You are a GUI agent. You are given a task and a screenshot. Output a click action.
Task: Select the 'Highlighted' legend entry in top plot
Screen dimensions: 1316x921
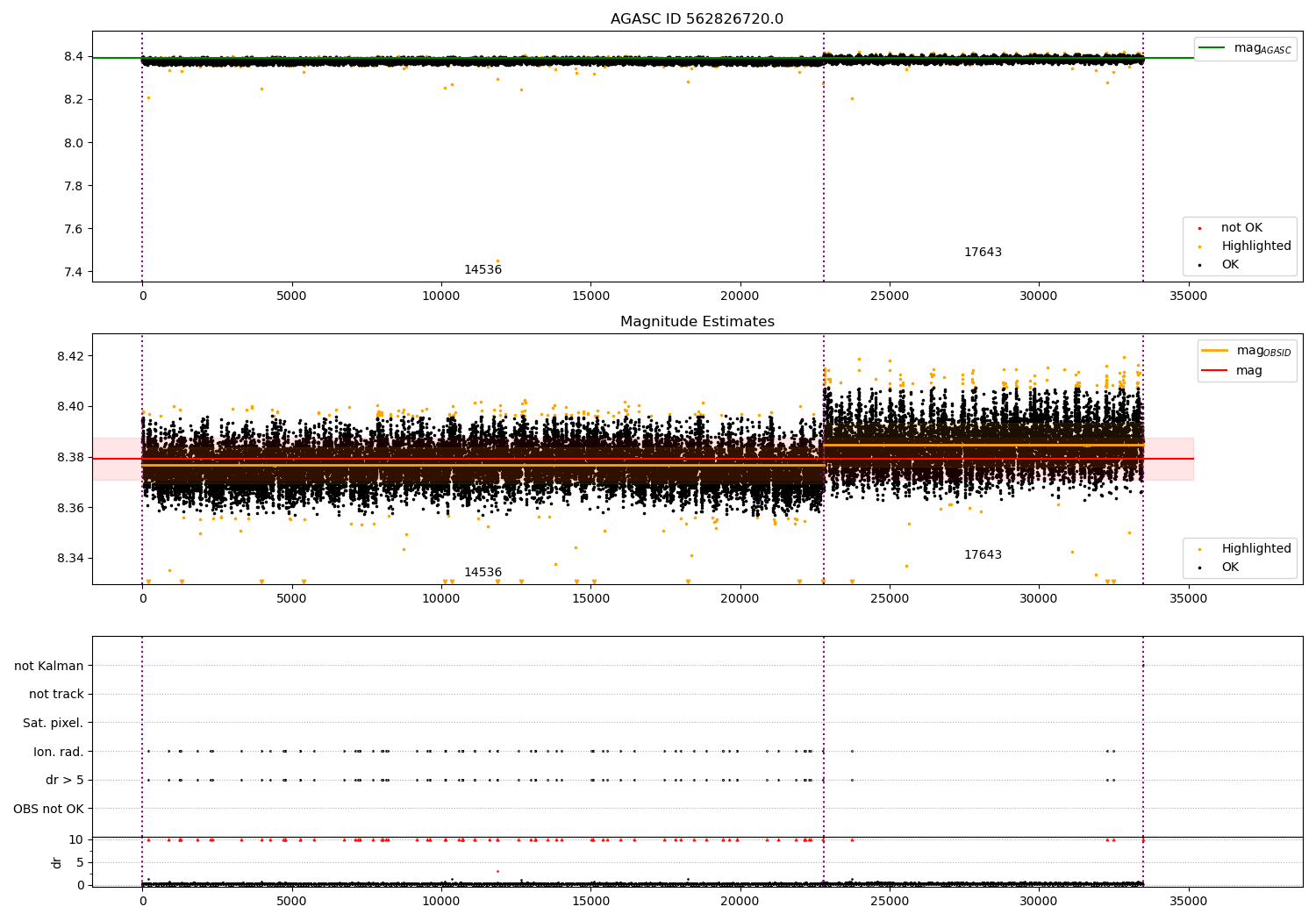coord(1255,246)
